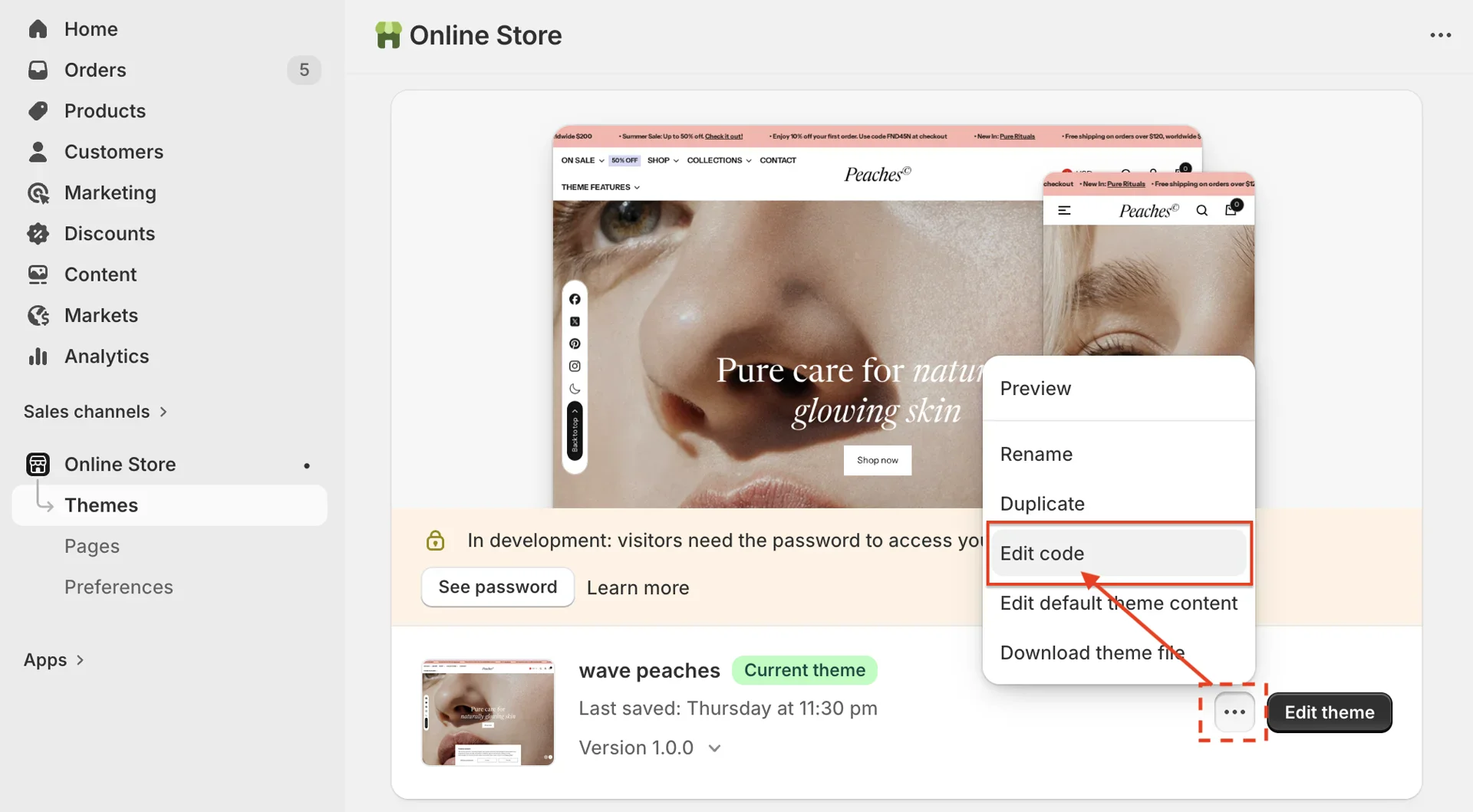
Task: Select the Discounts tag icon
Action: pyautogui.click(x=38, y=233)
